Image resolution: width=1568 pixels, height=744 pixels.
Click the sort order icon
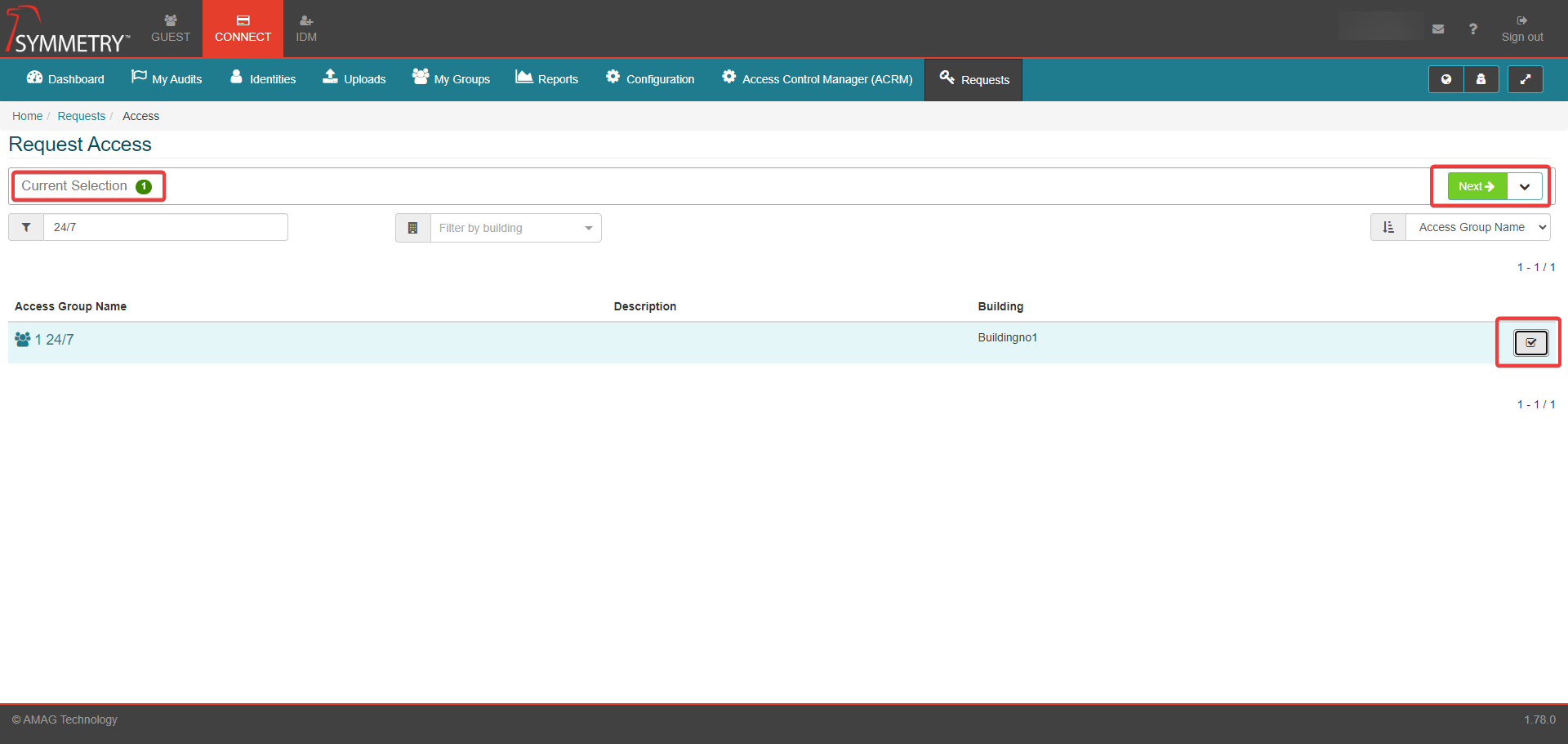point(1388,227)
